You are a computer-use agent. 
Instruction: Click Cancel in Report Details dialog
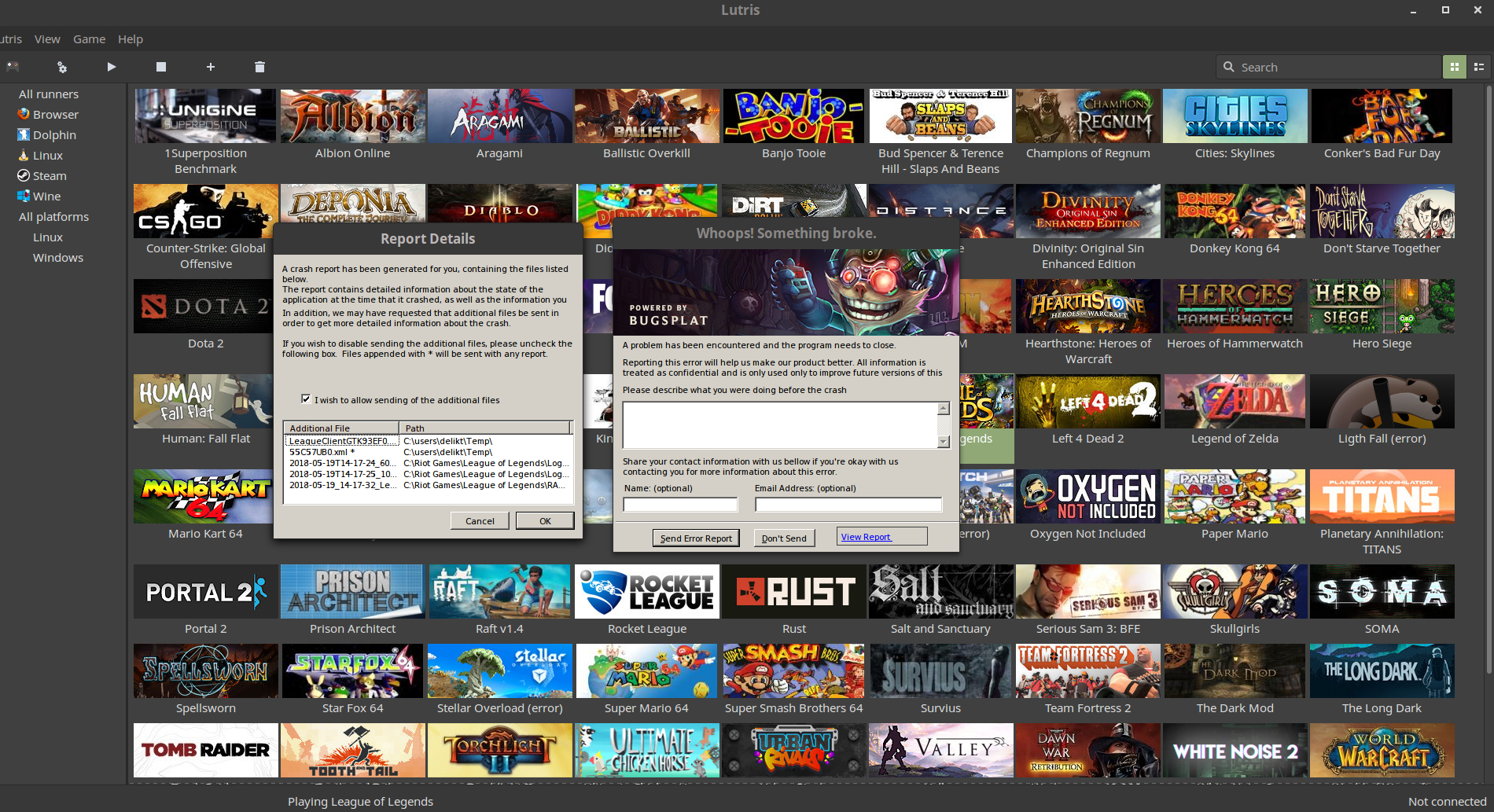[480, 521]
